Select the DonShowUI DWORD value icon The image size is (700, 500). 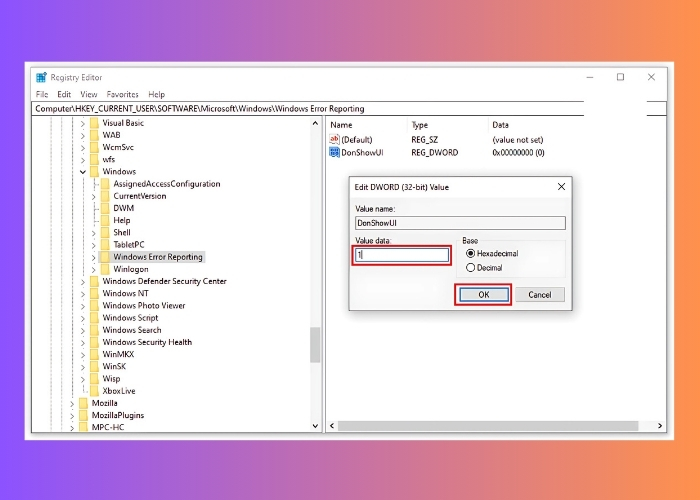tap(335, 152)
